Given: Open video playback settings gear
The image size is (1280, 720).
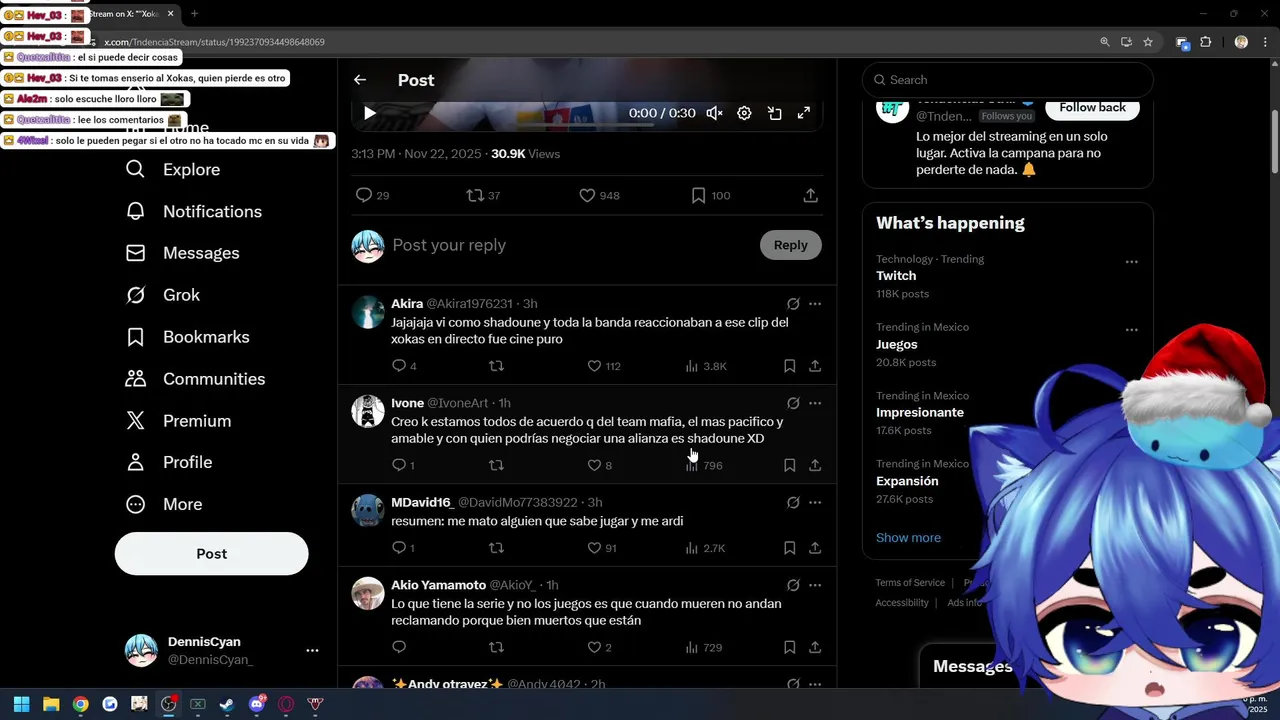Looking at the screenshot, I should [x=744, y=113].
